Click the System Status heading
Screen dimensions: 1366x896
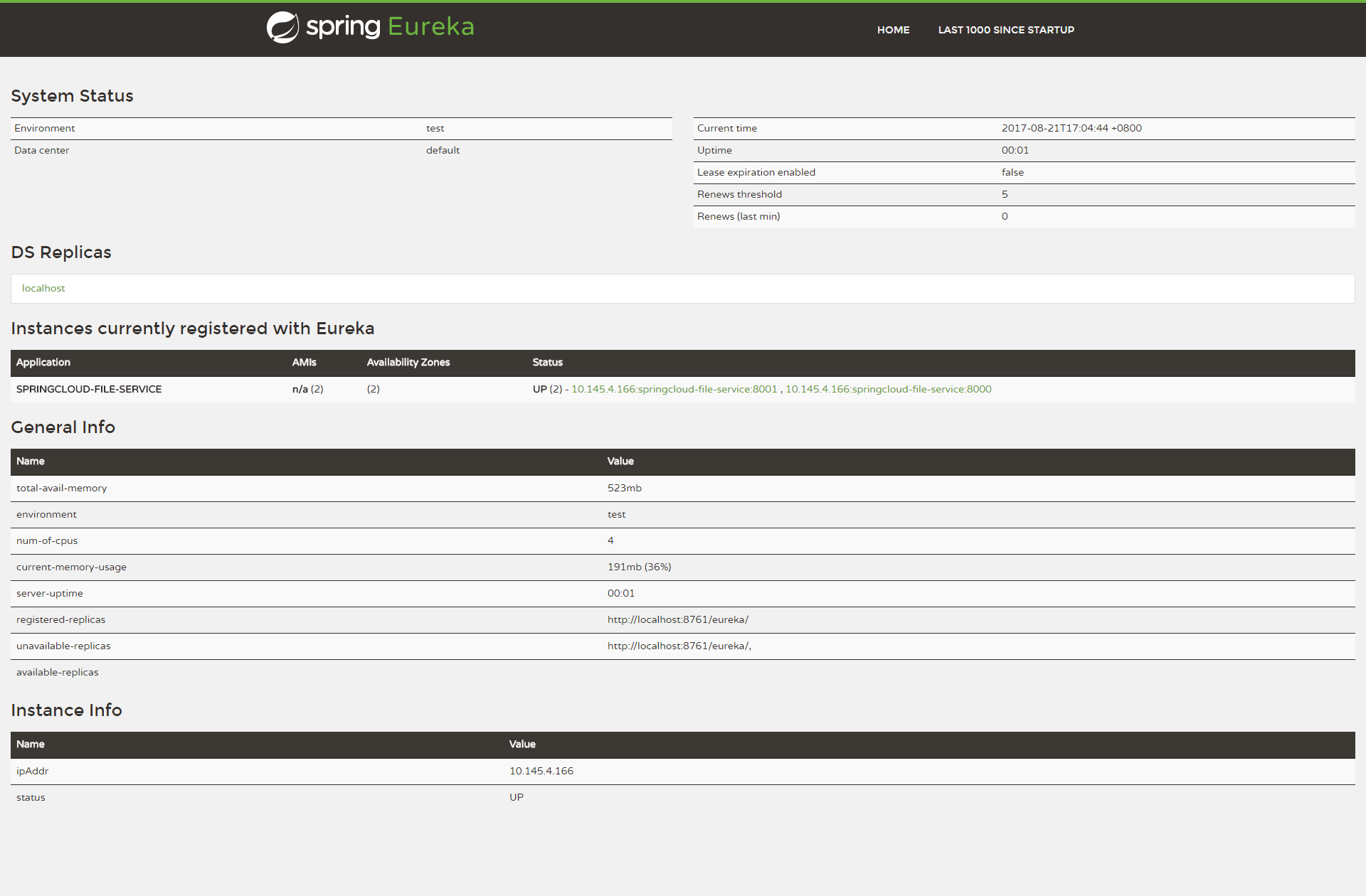(72, 96)
